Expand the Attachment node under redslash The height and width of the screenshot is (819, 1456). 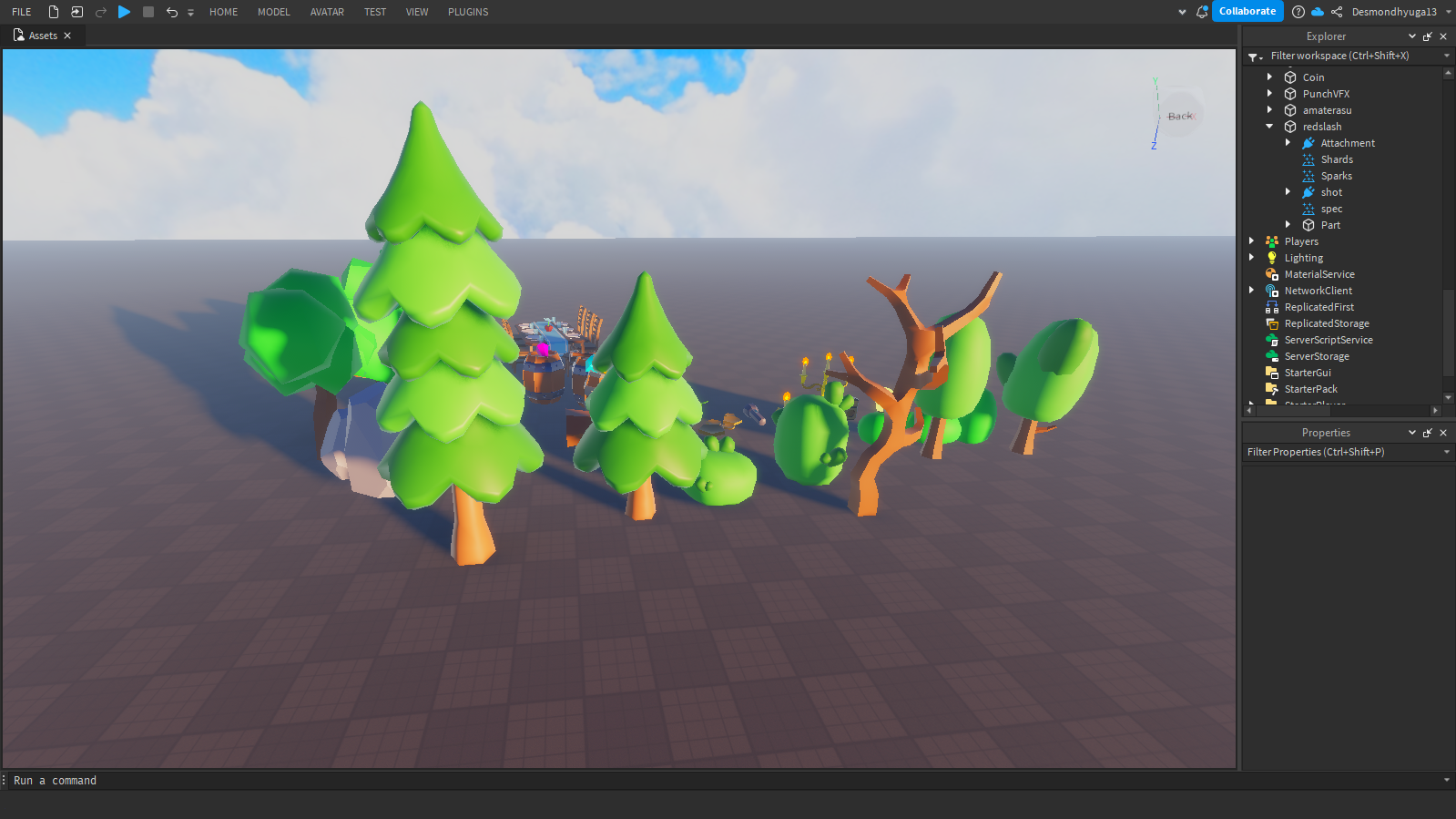coord(1288,143)
